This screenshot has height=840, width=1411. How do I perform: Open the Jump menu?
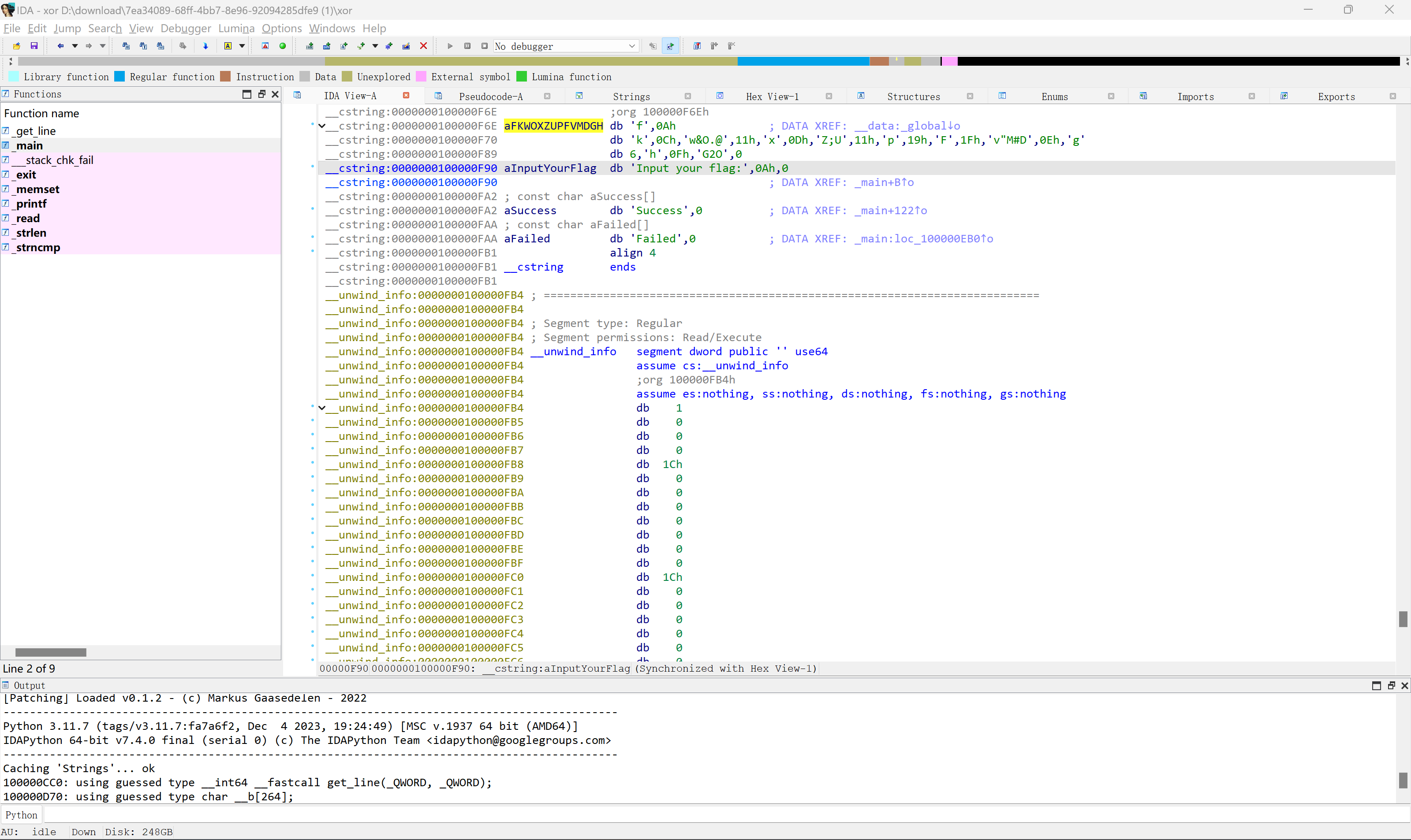[x=67, y=28]
